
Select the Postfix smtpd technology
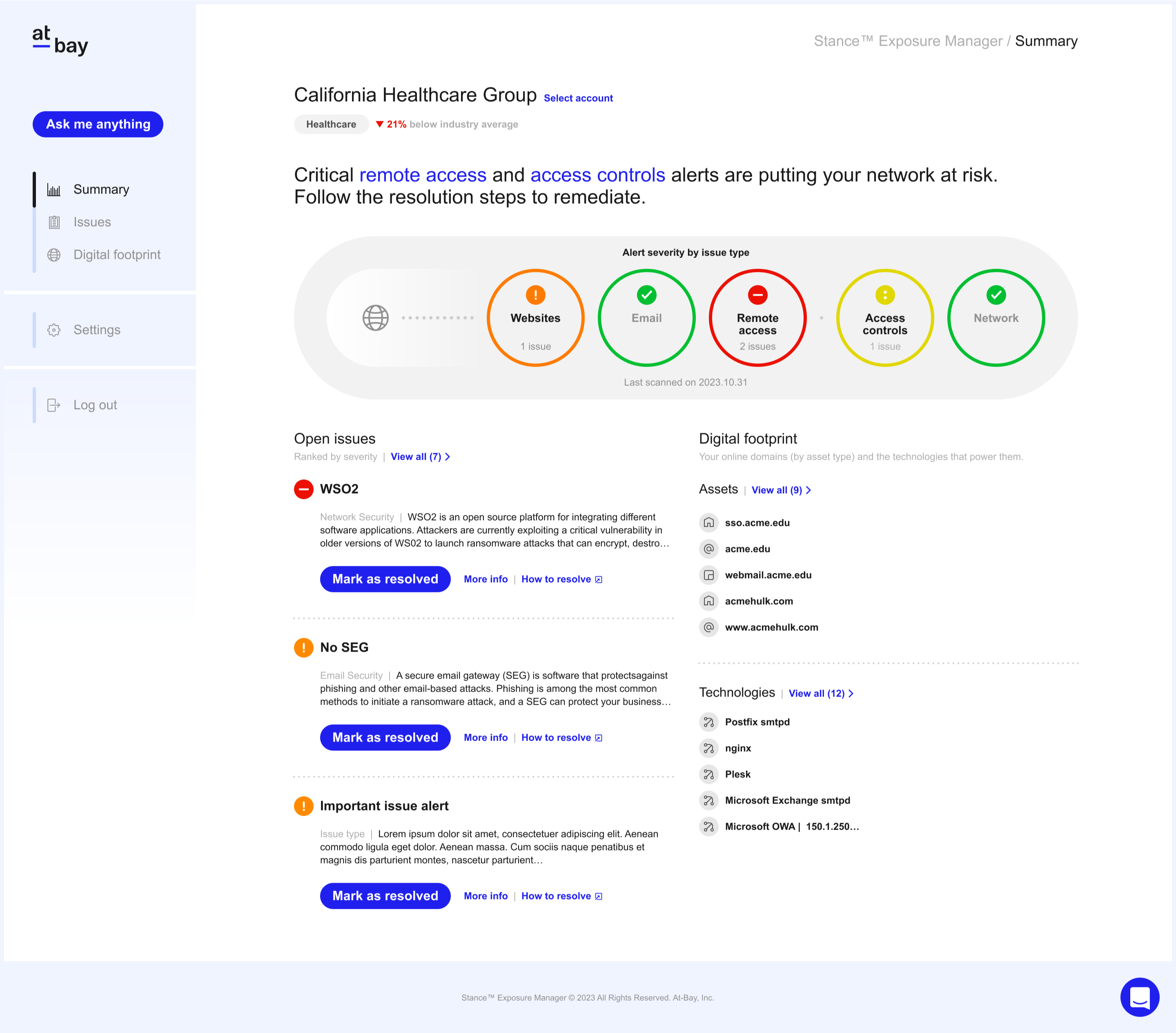[757, 722]
